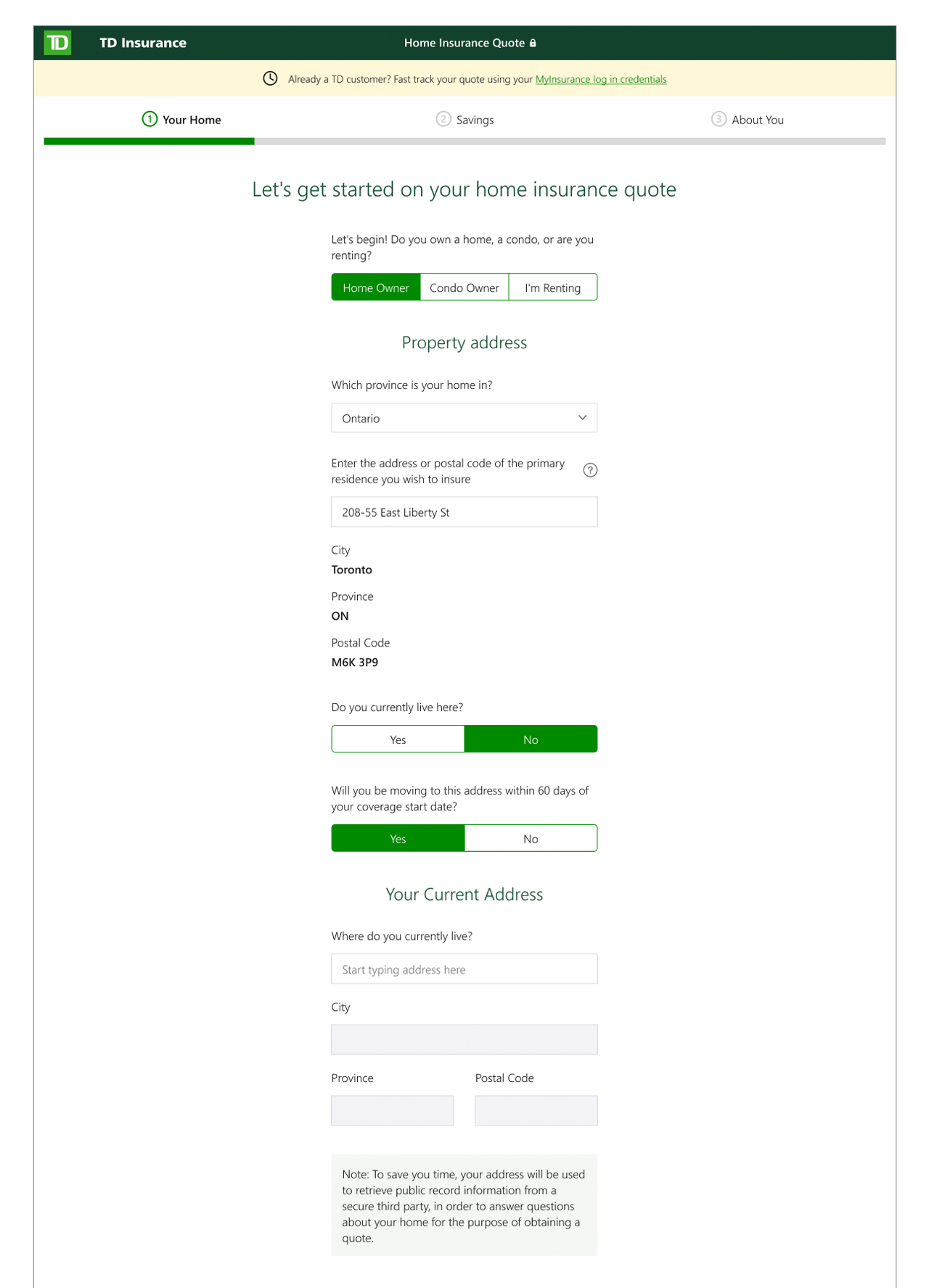Click the clock icon in the banner
This screenshot has width=929, height=1288.
[270, 78]
